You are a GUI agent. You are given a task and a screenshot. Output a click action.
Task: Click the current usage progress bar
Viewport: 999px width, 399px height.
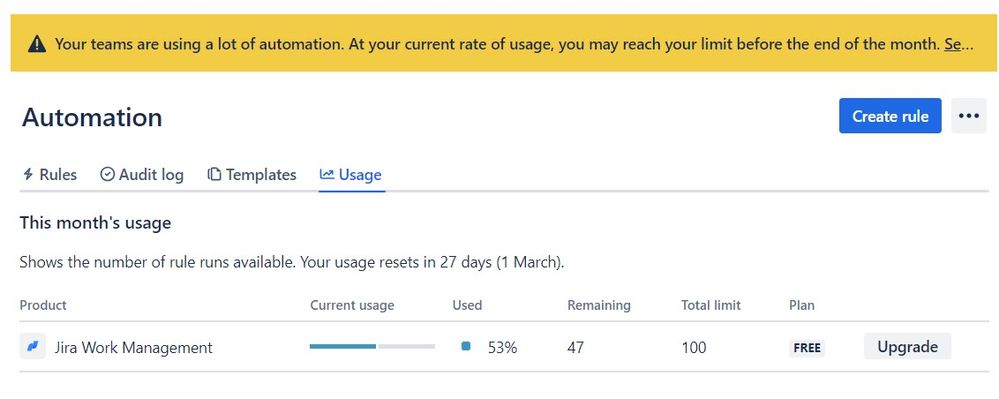click(372, 346)
